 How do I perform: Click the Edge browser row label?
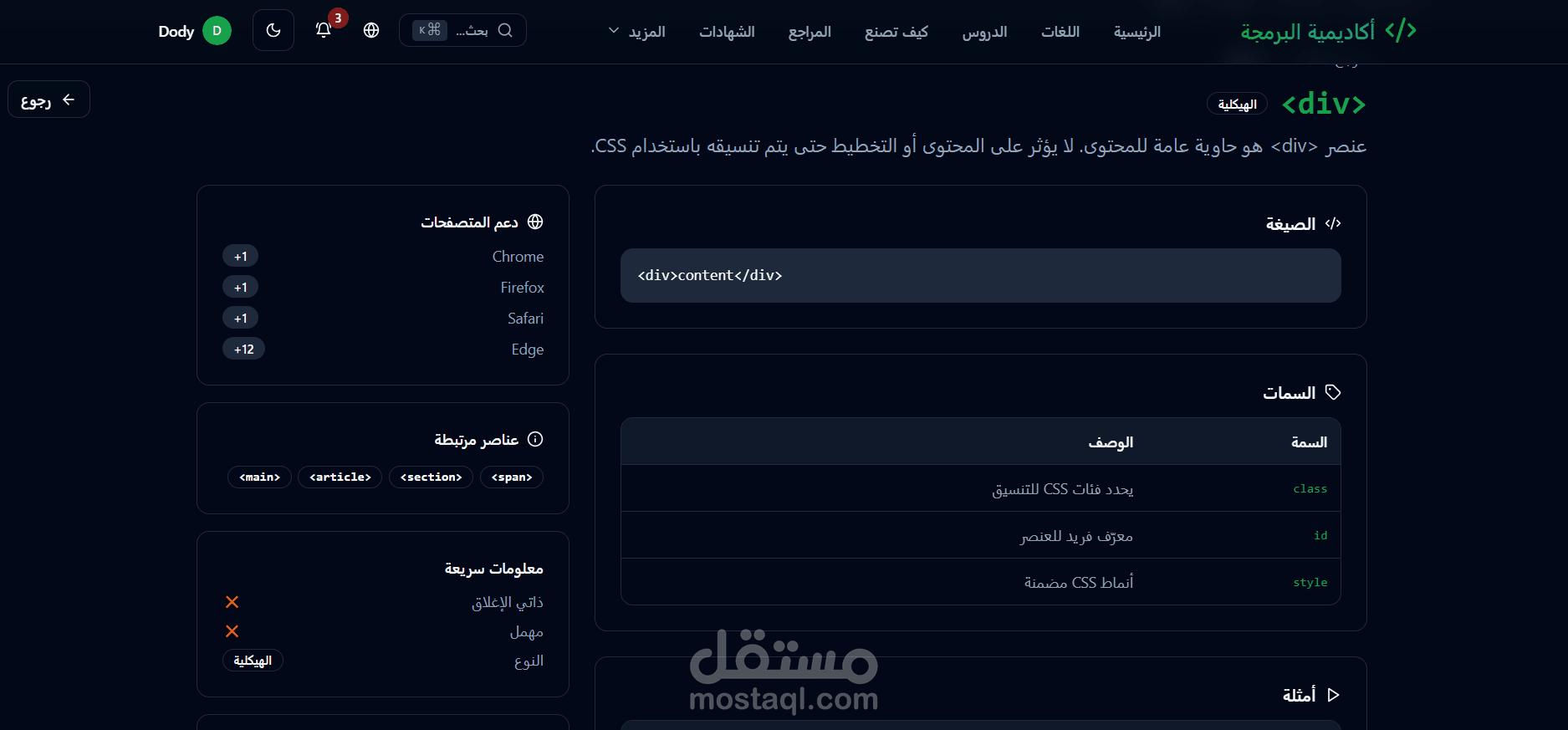click(528, 350)
